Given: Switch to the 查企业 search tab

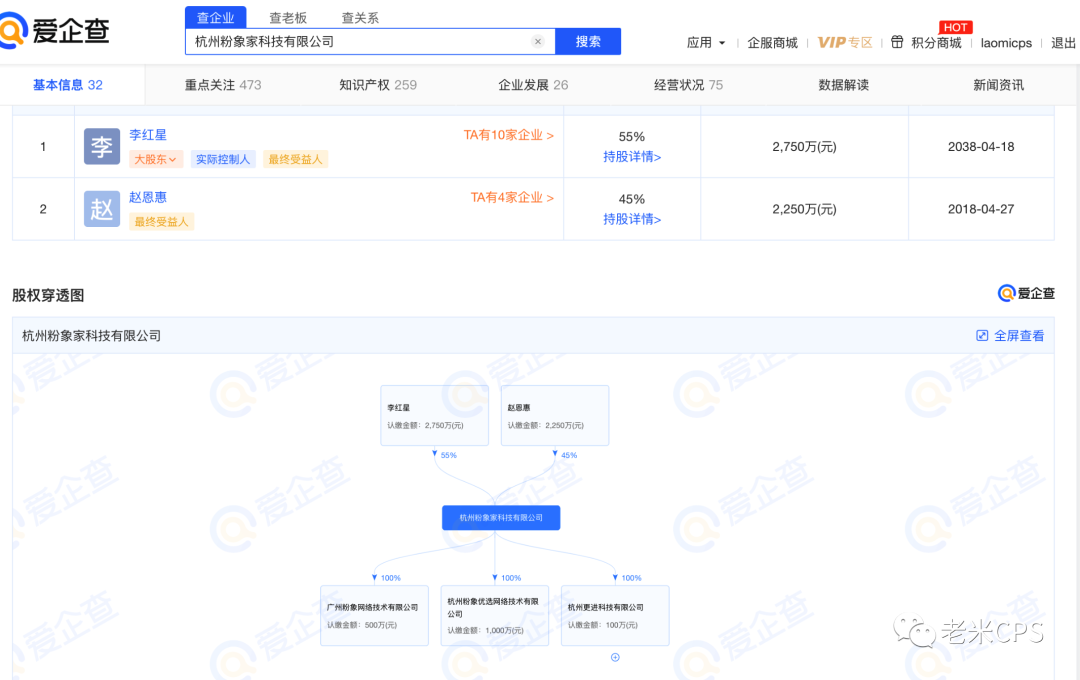Looking at the screenshot, I should (x=216, y=17).
